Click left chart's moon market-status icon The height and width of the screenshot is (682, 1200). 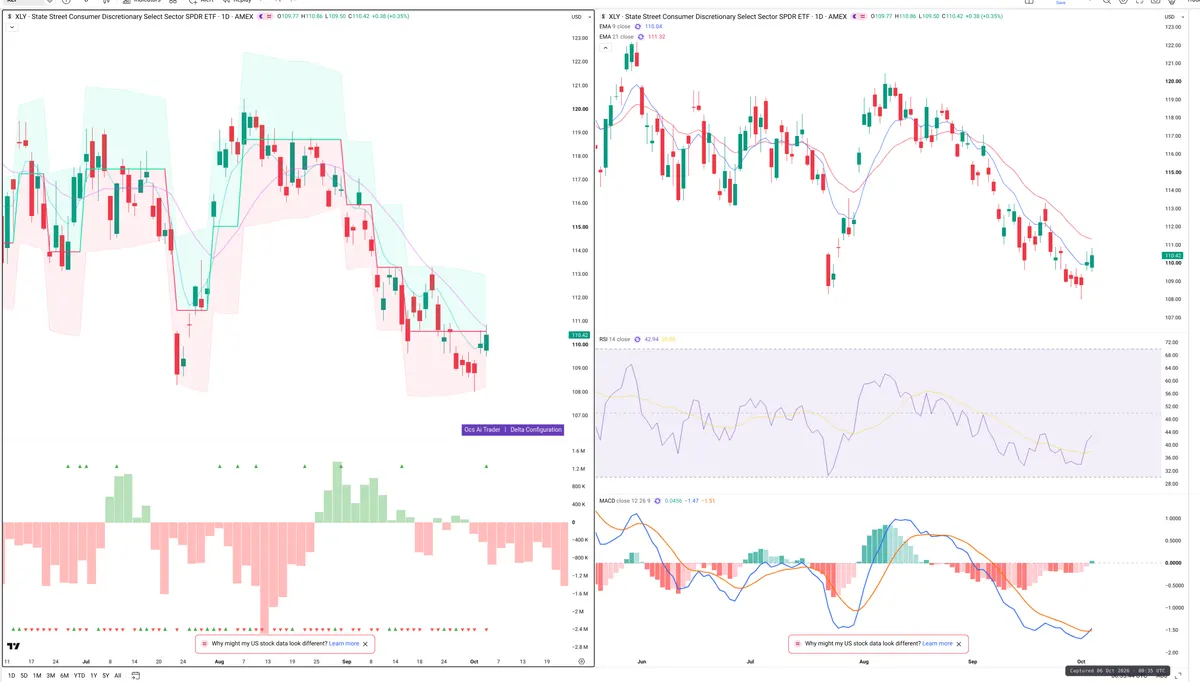262,17
